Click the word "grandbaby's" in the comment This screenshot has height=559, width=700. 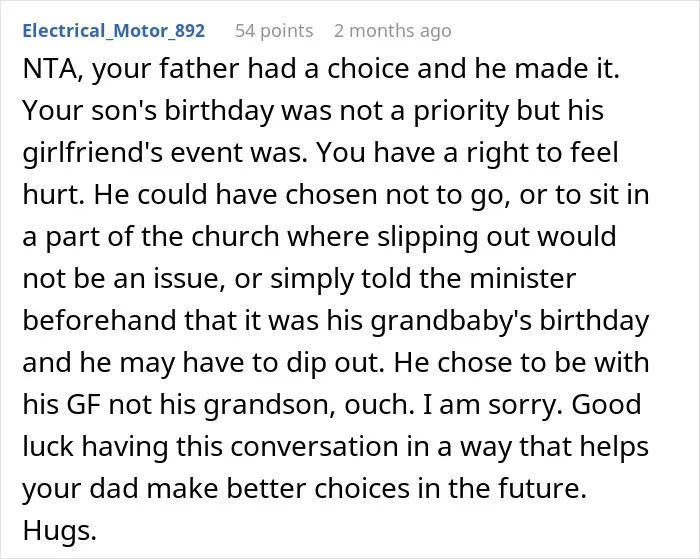coord(451,321)
